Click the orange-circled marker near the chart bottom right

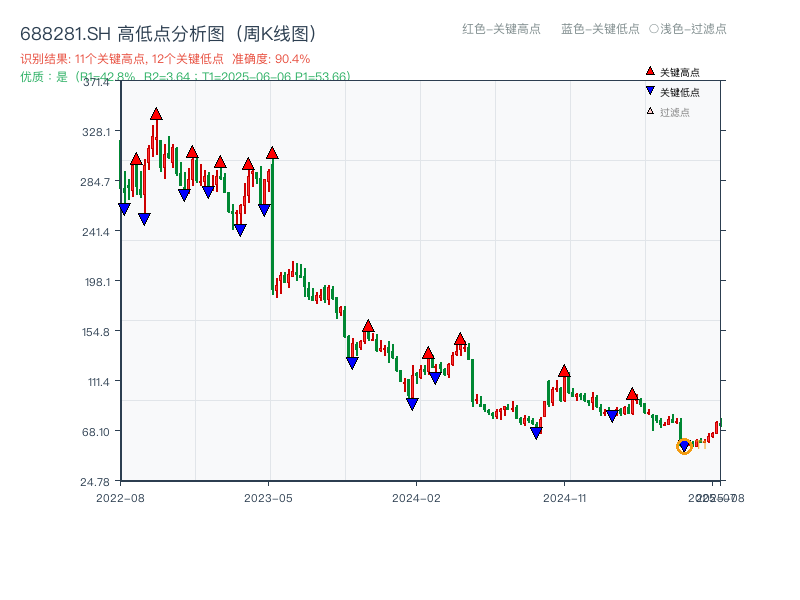[686, 447]
